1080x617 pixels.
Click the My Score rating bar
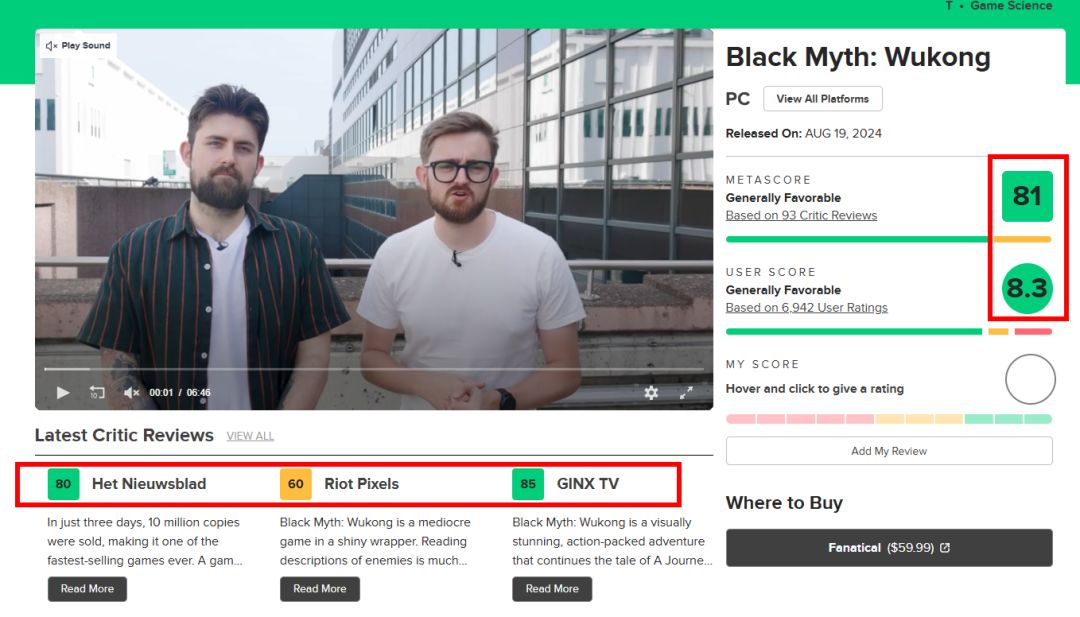pyautogui.click(x=889, y=419)
